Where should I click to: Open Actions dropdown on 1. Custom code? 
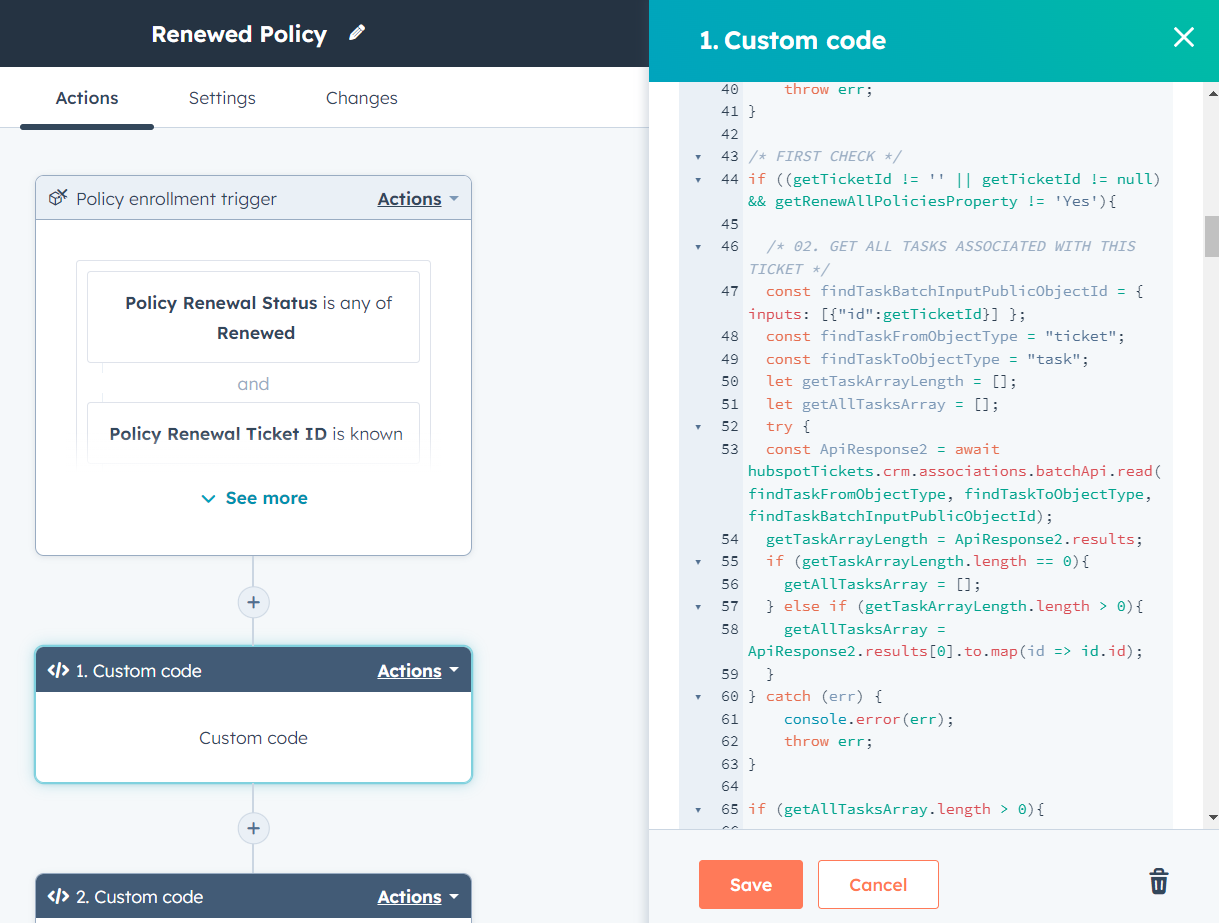[x=417, y=671]
